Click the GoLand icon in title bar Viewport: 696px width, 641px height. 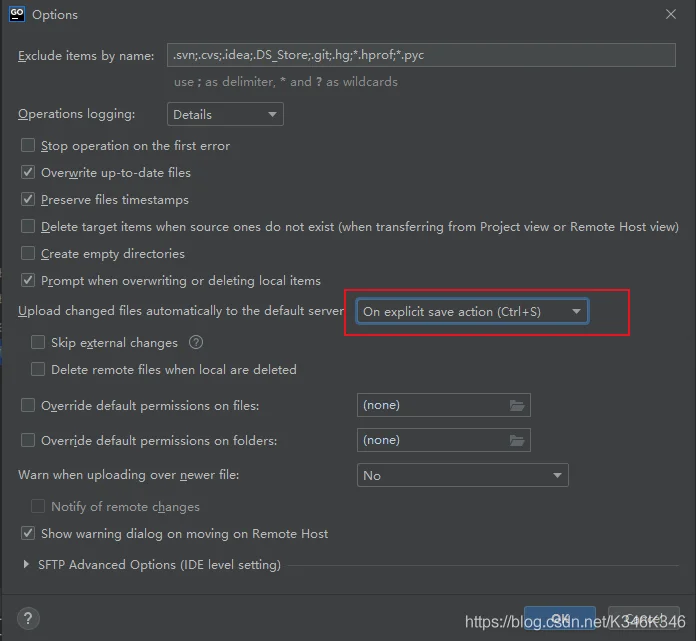[17, 15]
